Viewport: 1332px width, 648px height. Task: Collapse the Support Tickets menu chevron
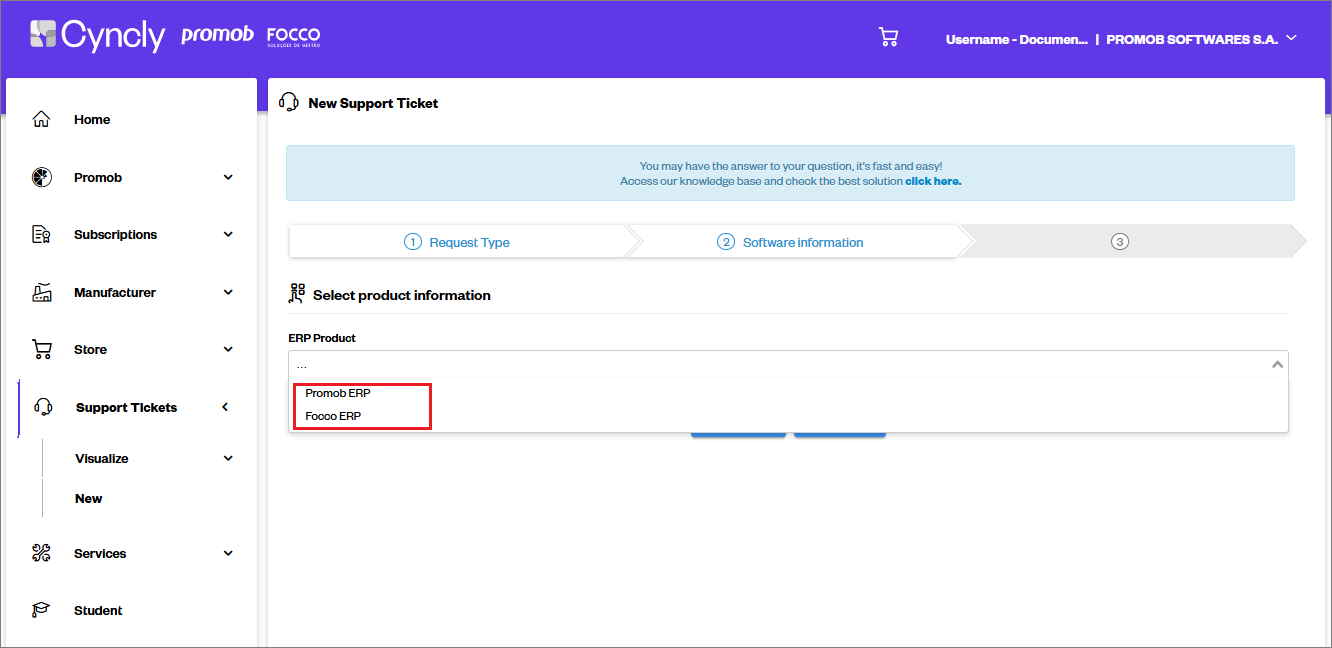(x=225, y=407)
